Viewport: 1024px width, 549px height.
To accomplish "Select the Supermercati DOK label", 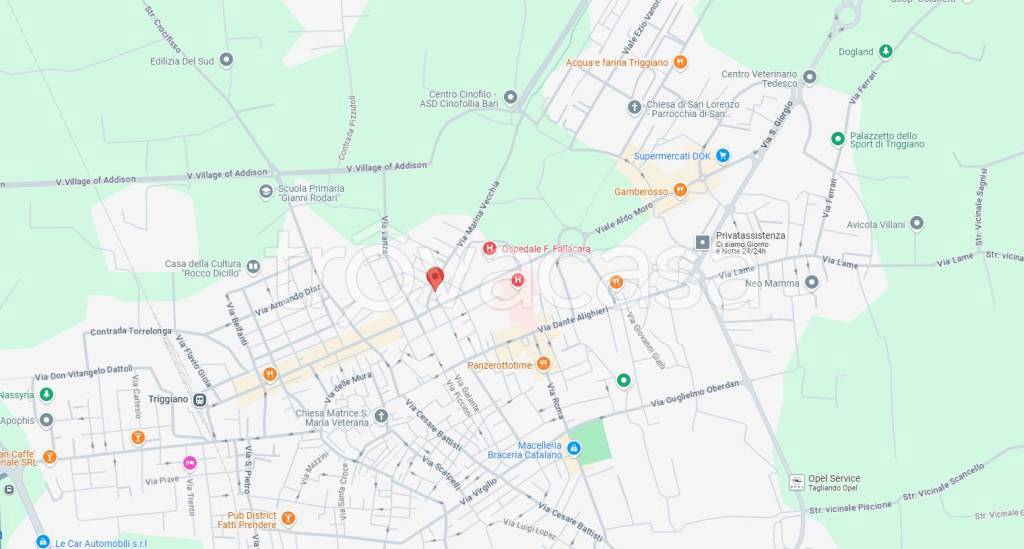I will pyautogui.click(x=672, y=156).
